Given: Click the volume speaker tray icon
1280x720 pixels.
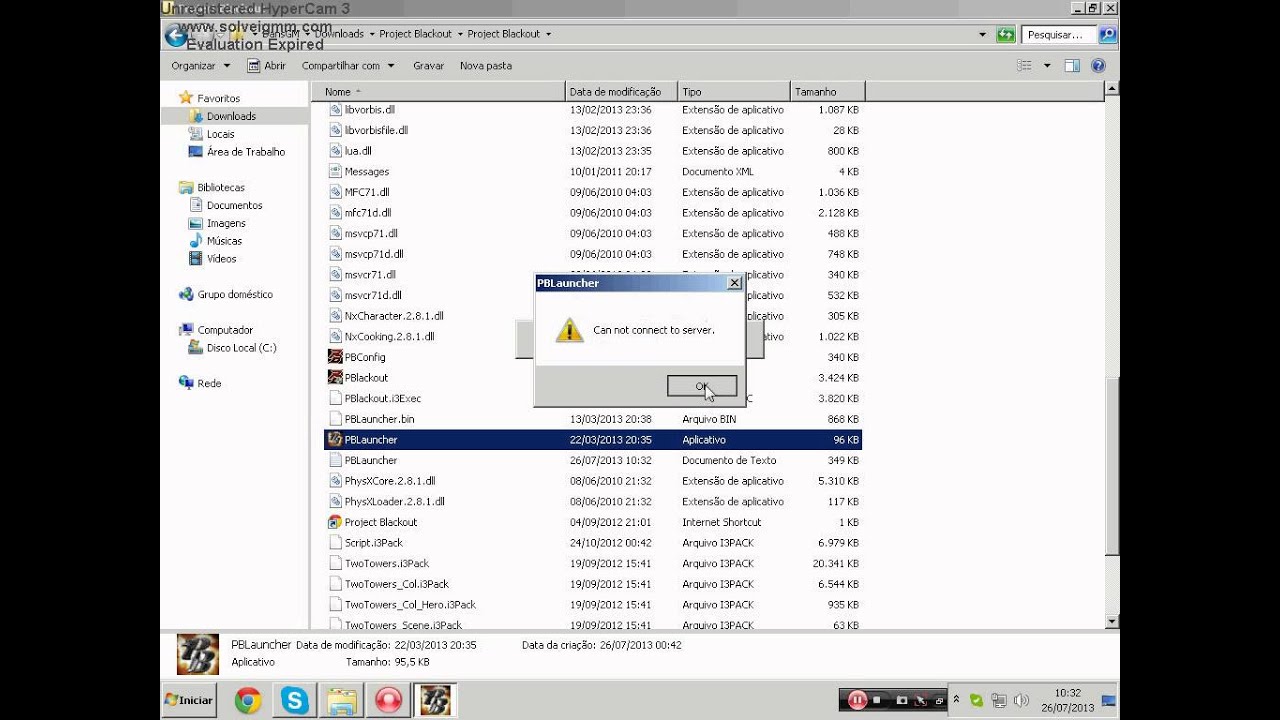Looking at the screenshot, I should pos(1020,700).
